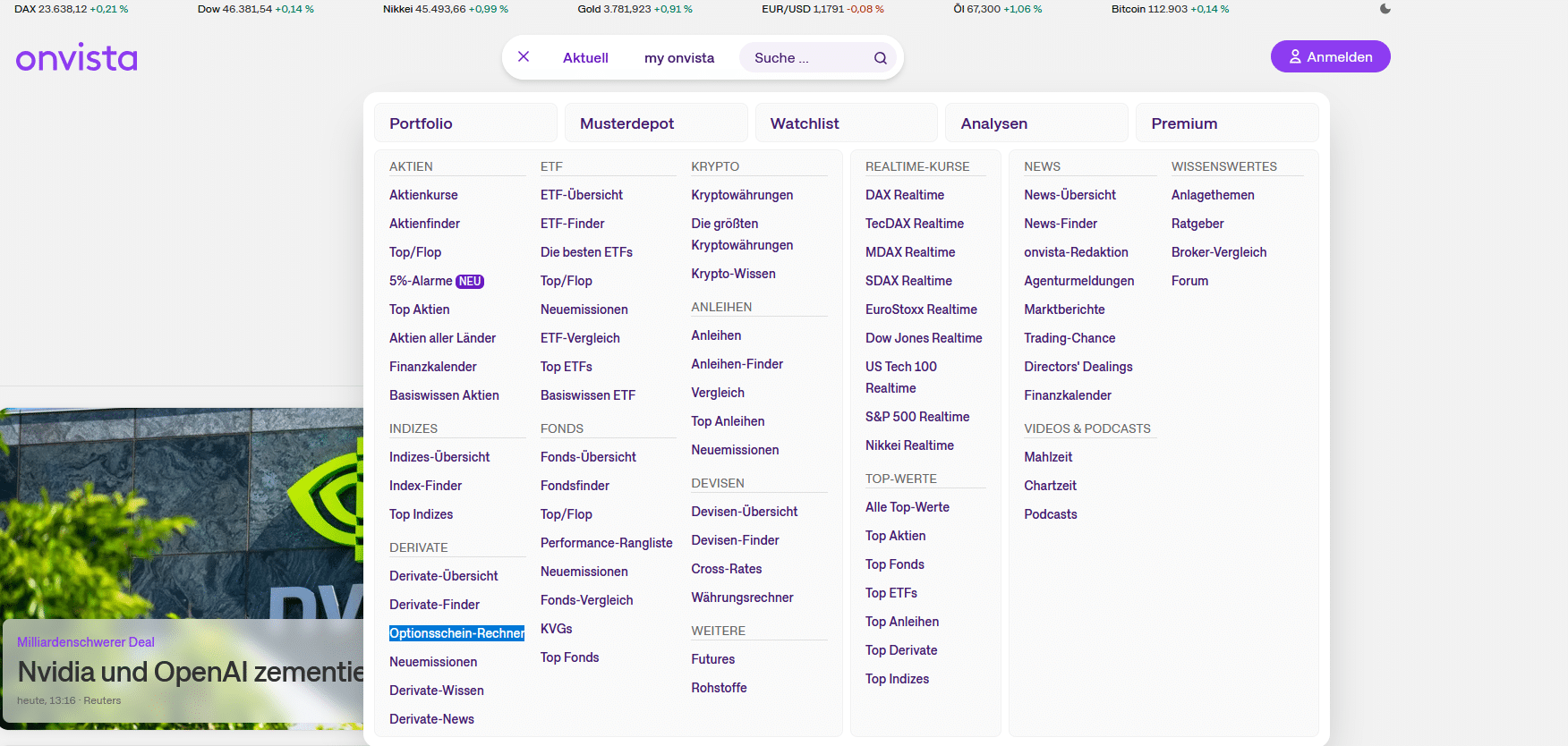Click the search magnifier icon
The image size is (1568, 746).
tap(880, 58)
